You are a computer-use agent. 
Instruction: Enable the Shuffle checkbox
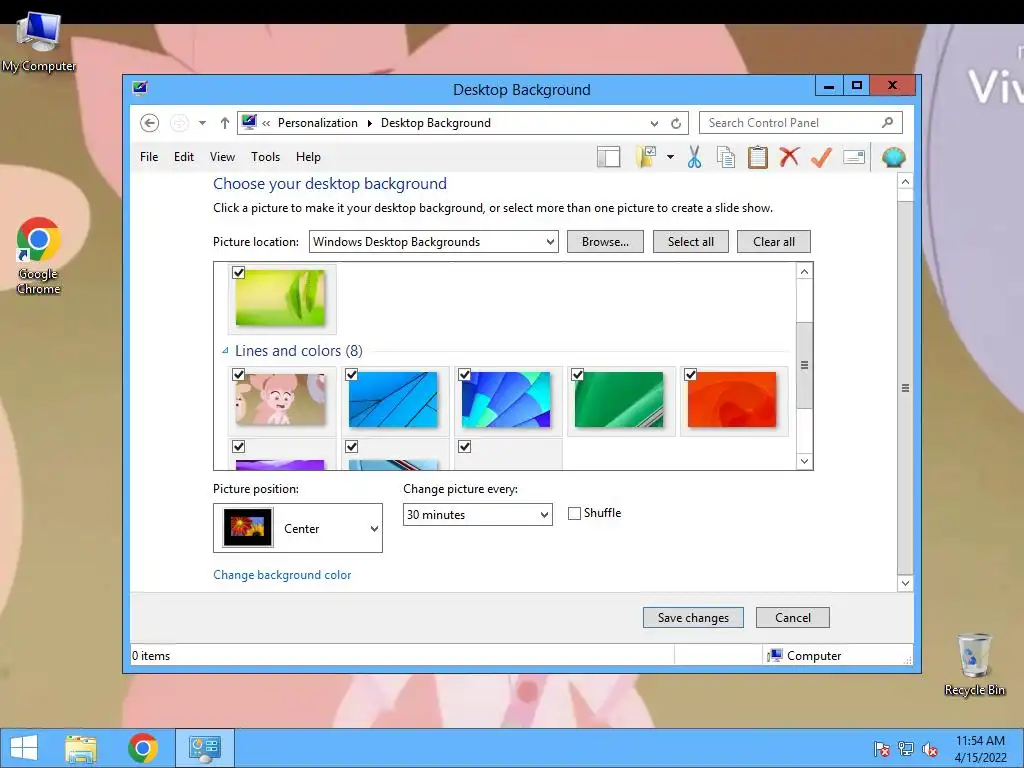point(574,513)
